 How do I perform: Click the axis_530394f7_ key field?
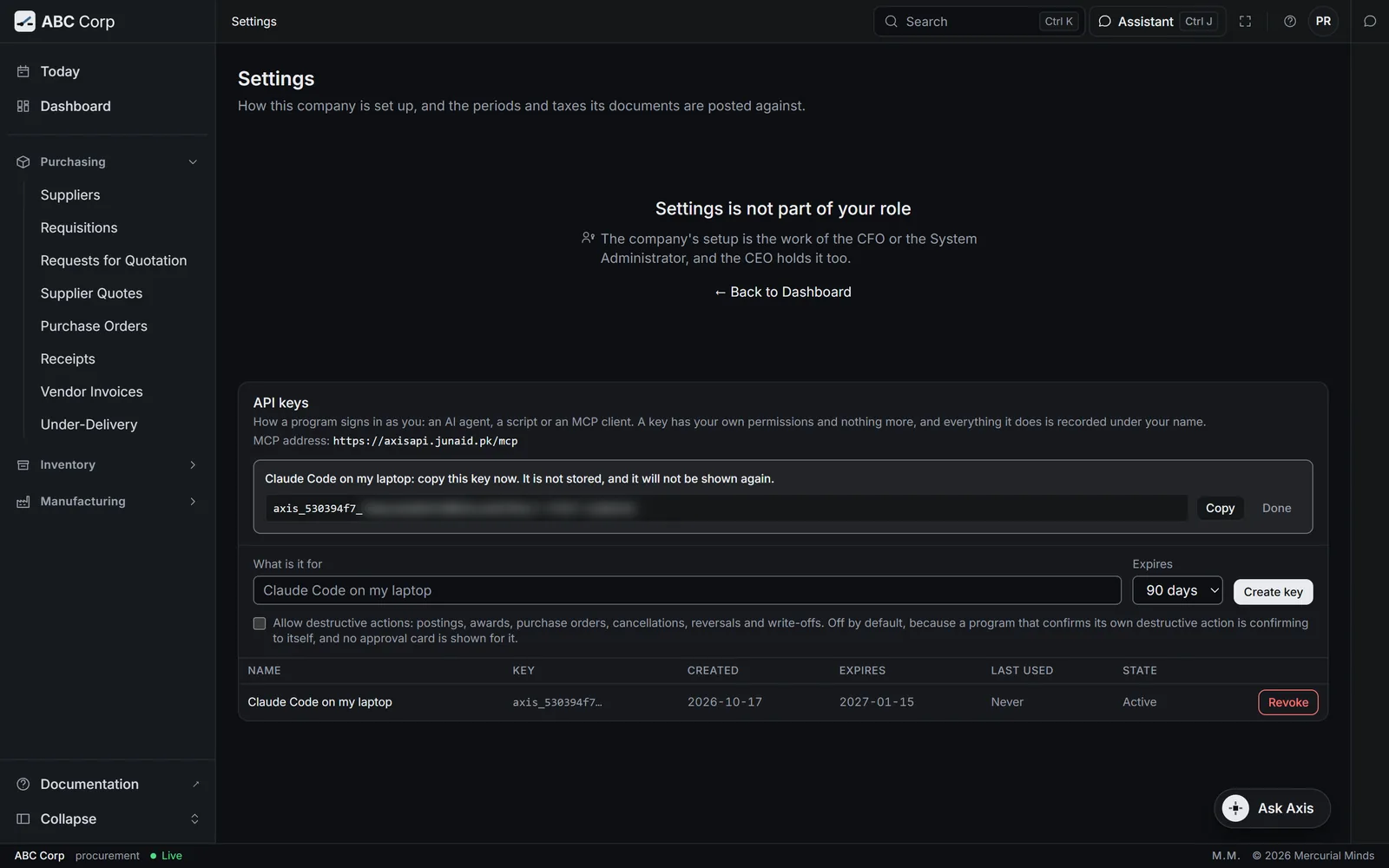point(726,509)
